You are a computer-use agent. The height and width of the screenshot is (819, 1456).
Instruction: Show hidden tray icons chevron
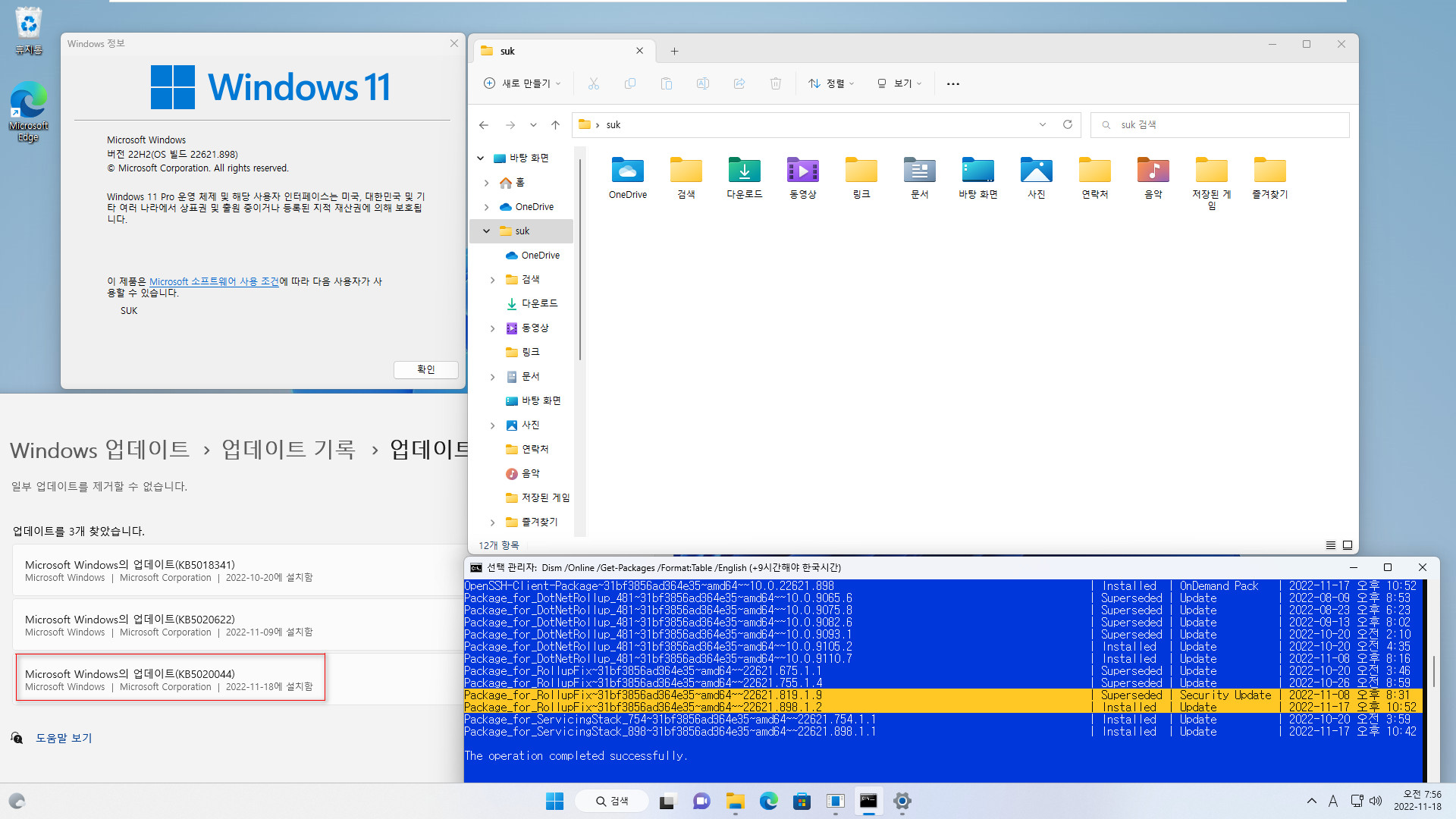pos(1311,801)
